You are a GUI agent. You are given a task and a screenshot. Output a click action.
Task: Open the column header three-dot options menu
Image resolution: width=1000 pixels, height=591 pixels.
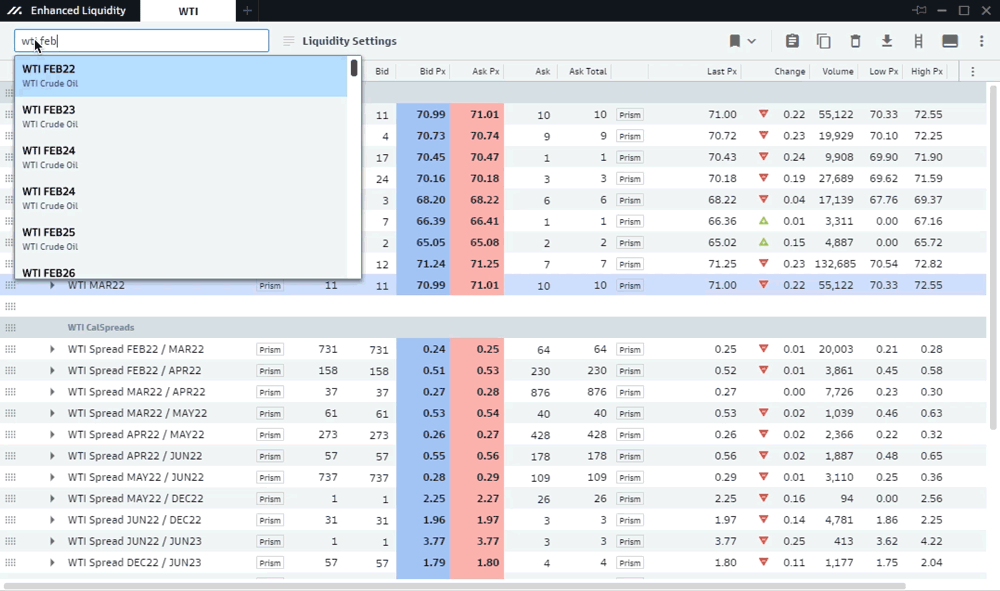pyautogui.click(x=973, y=71)
